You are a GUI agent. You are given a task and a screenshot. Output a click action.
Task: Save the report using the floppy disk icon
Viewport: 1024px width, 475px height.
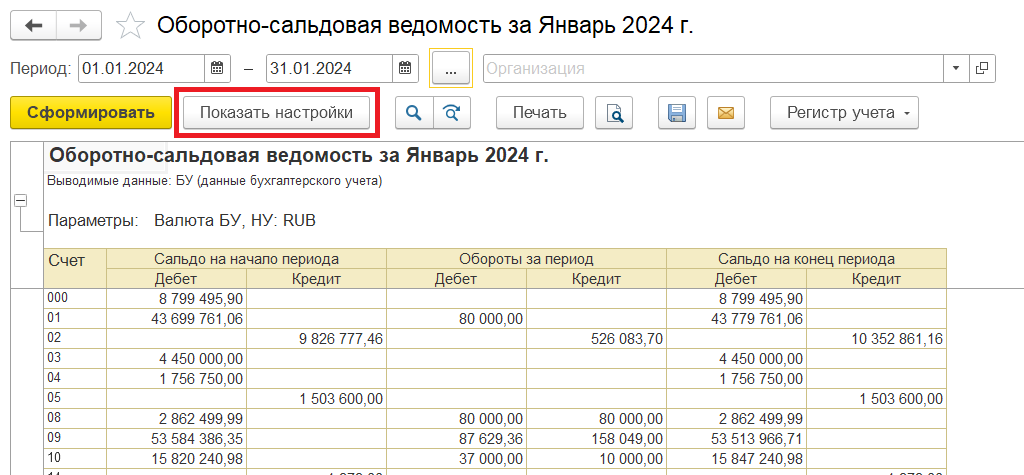(x=677, y=113)
